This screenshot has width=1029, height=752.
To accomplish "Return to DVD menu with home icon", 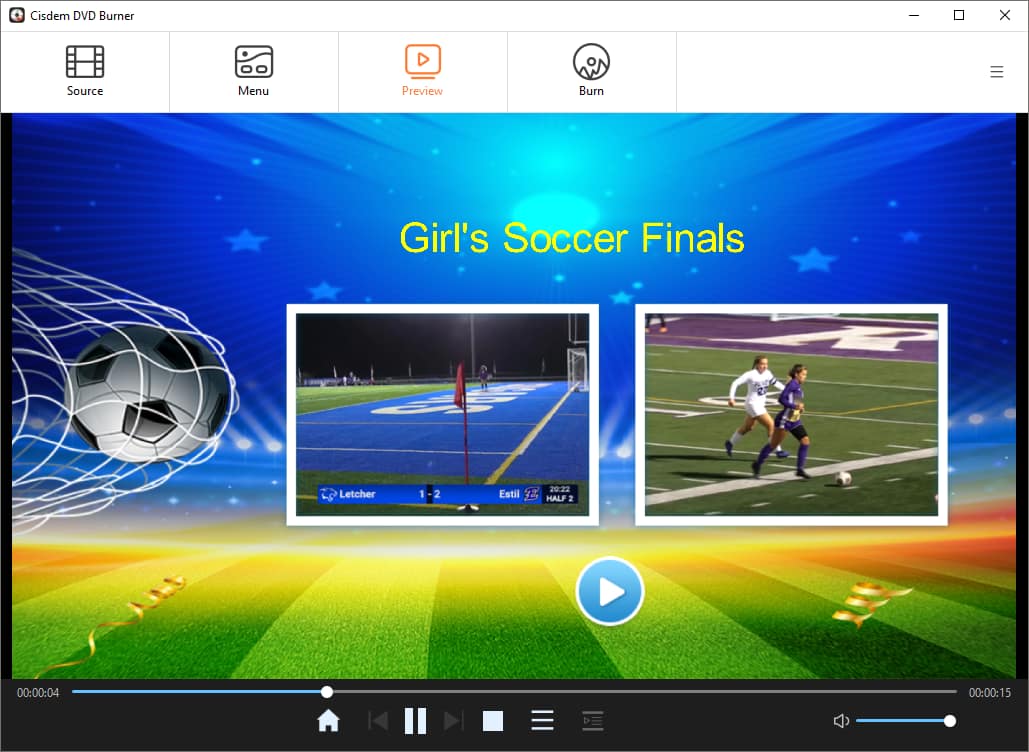I will (x=328, y=720).
